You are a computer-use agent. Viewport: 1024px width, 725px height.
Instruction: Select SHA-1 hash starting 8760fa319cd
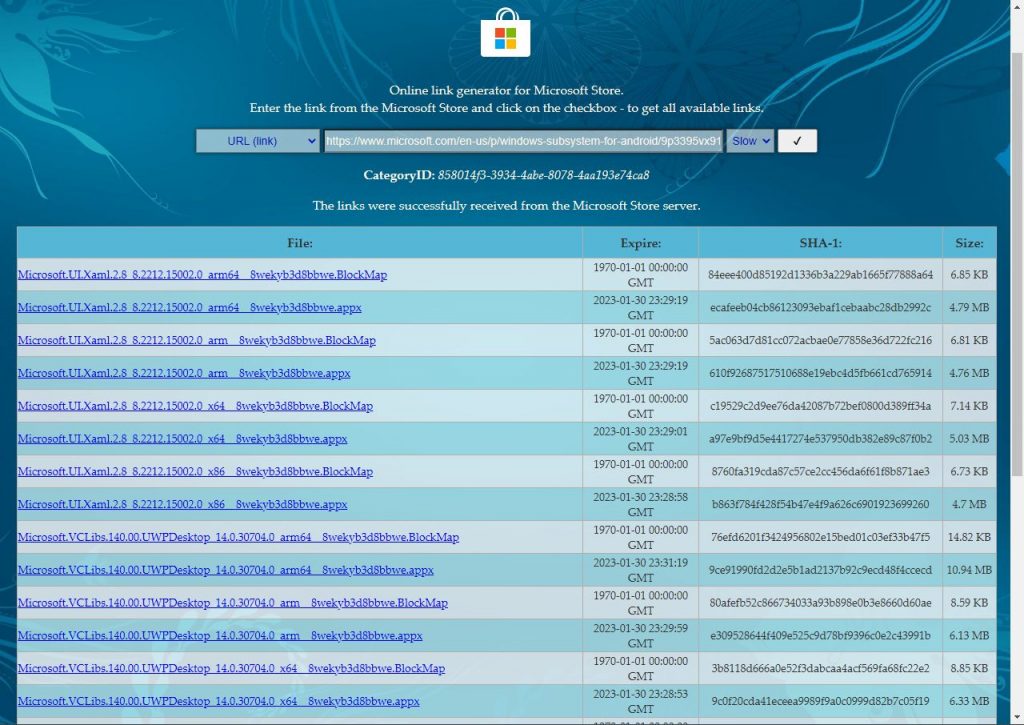pos(821,472)
